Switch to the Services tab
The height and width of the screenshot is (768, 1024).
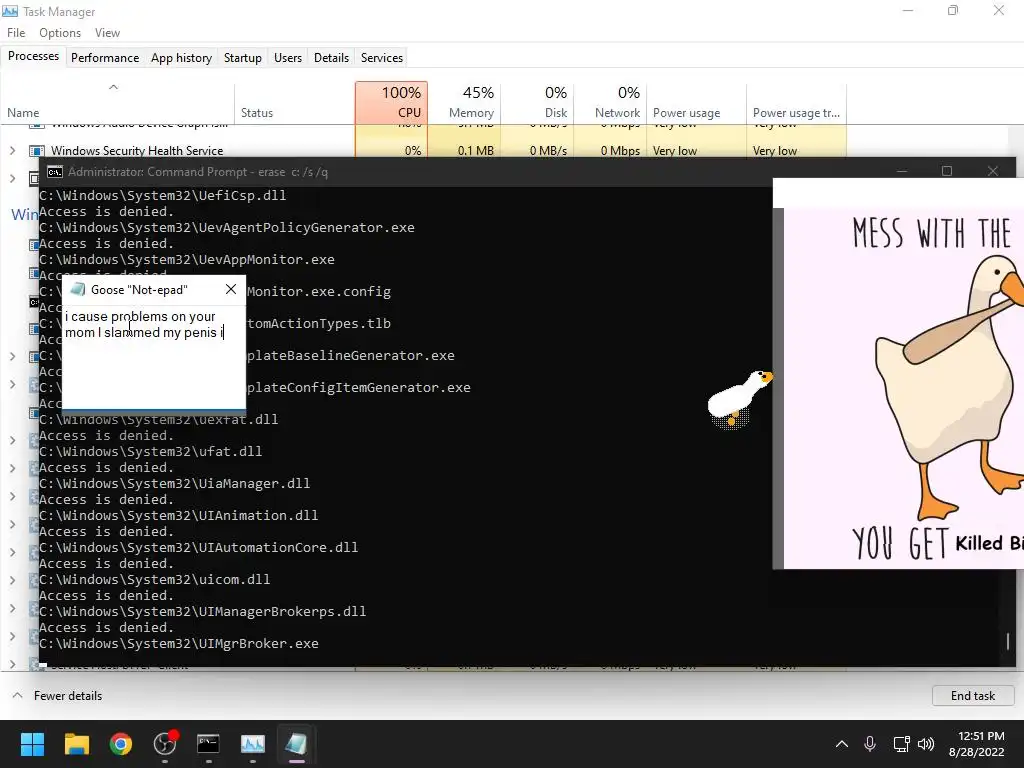coord(382,57)
